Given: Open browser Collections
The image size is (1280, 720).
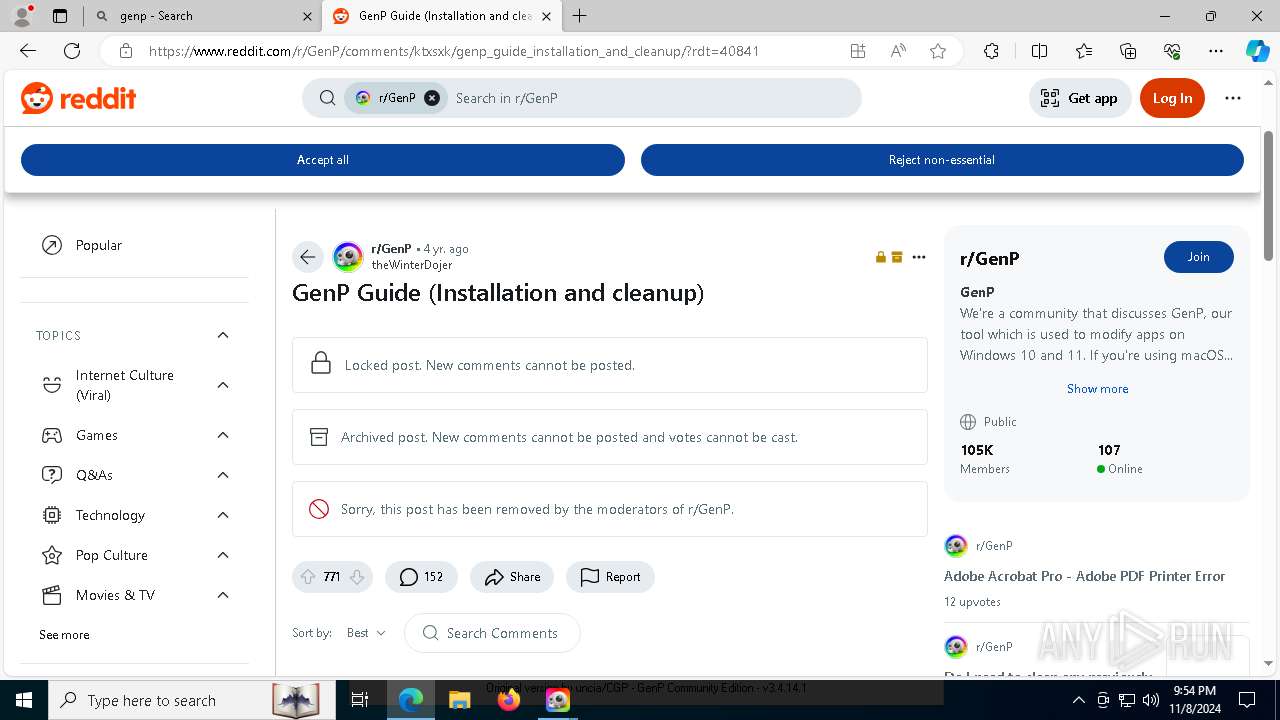Looking at the screenshot, I should tap(1128, 51).
